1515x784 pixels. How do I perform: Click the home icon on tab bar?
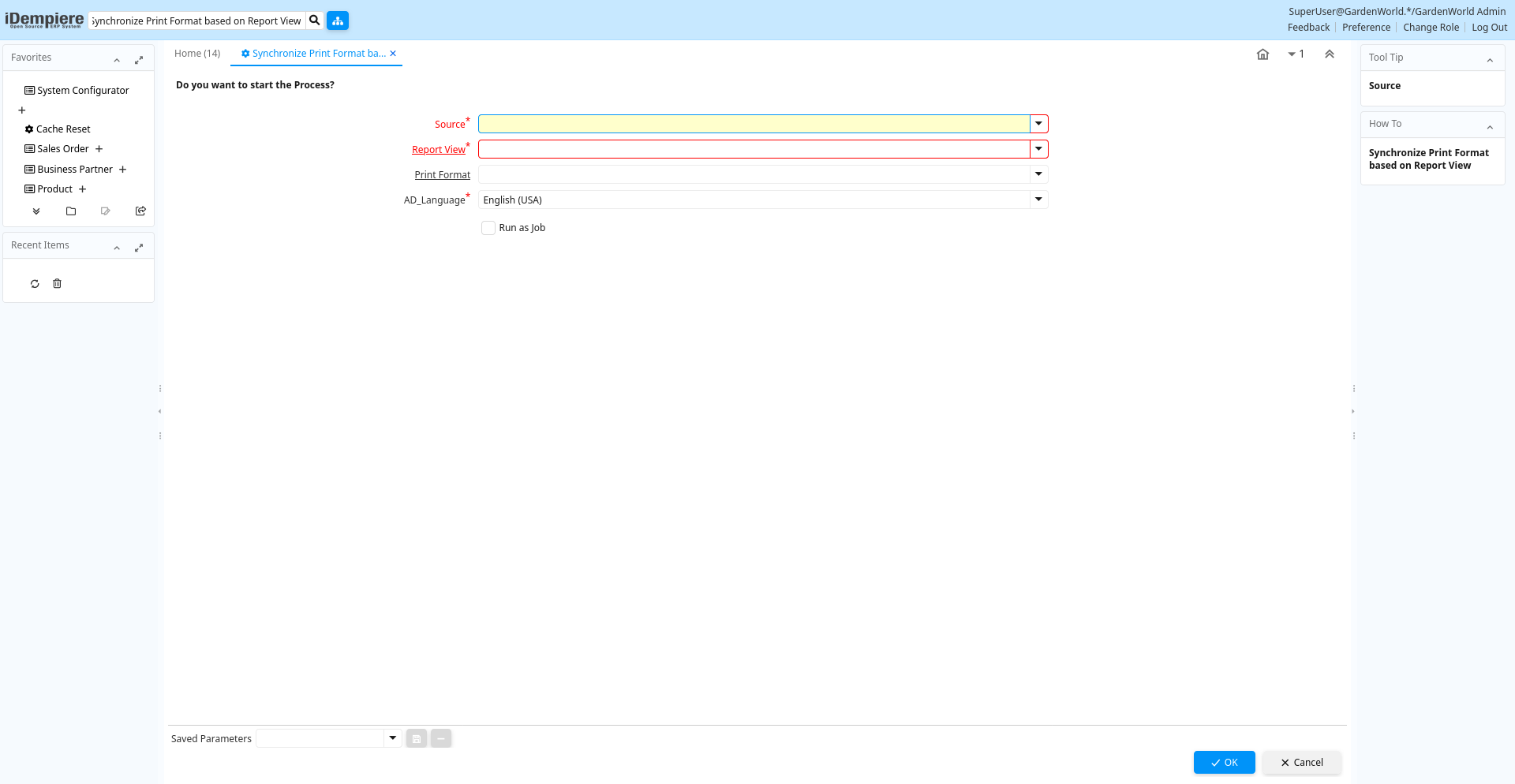click(x=1262, y=54)
